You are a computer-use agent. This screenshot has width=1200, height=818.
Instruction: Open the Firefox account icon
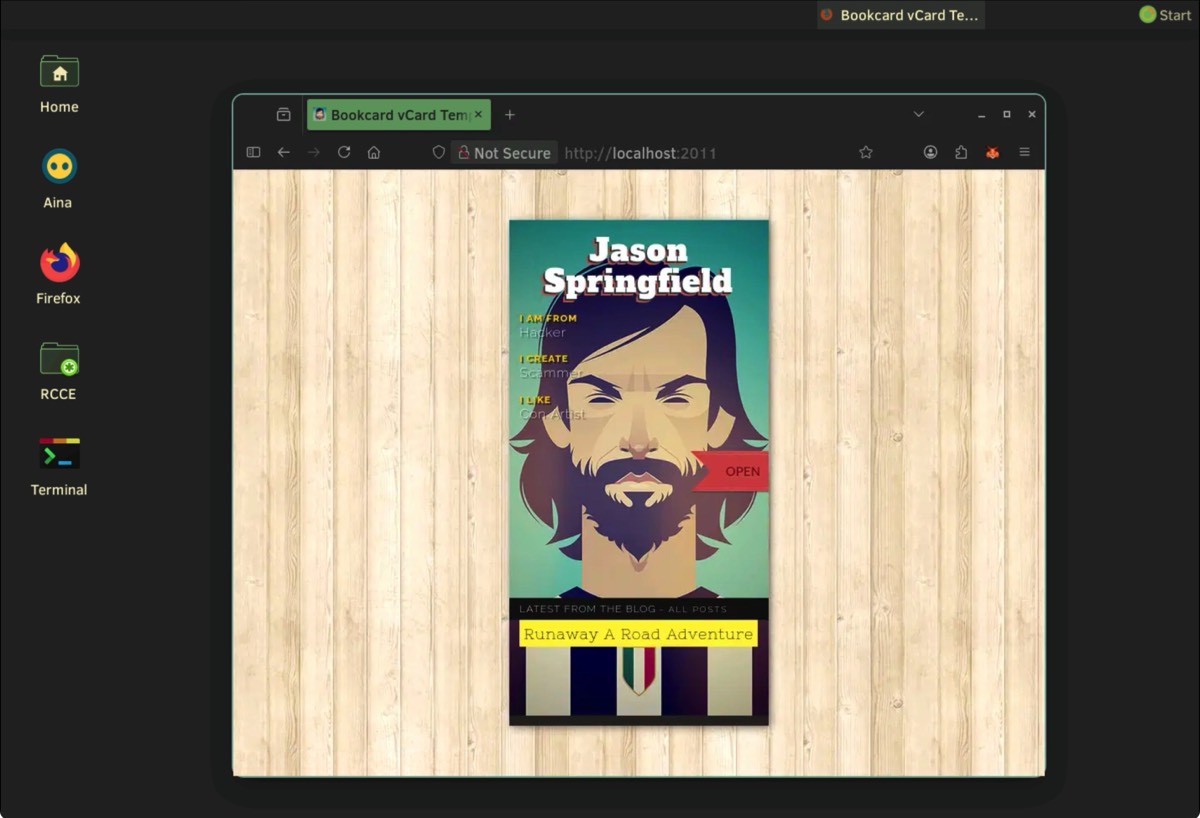click(930, 152)
